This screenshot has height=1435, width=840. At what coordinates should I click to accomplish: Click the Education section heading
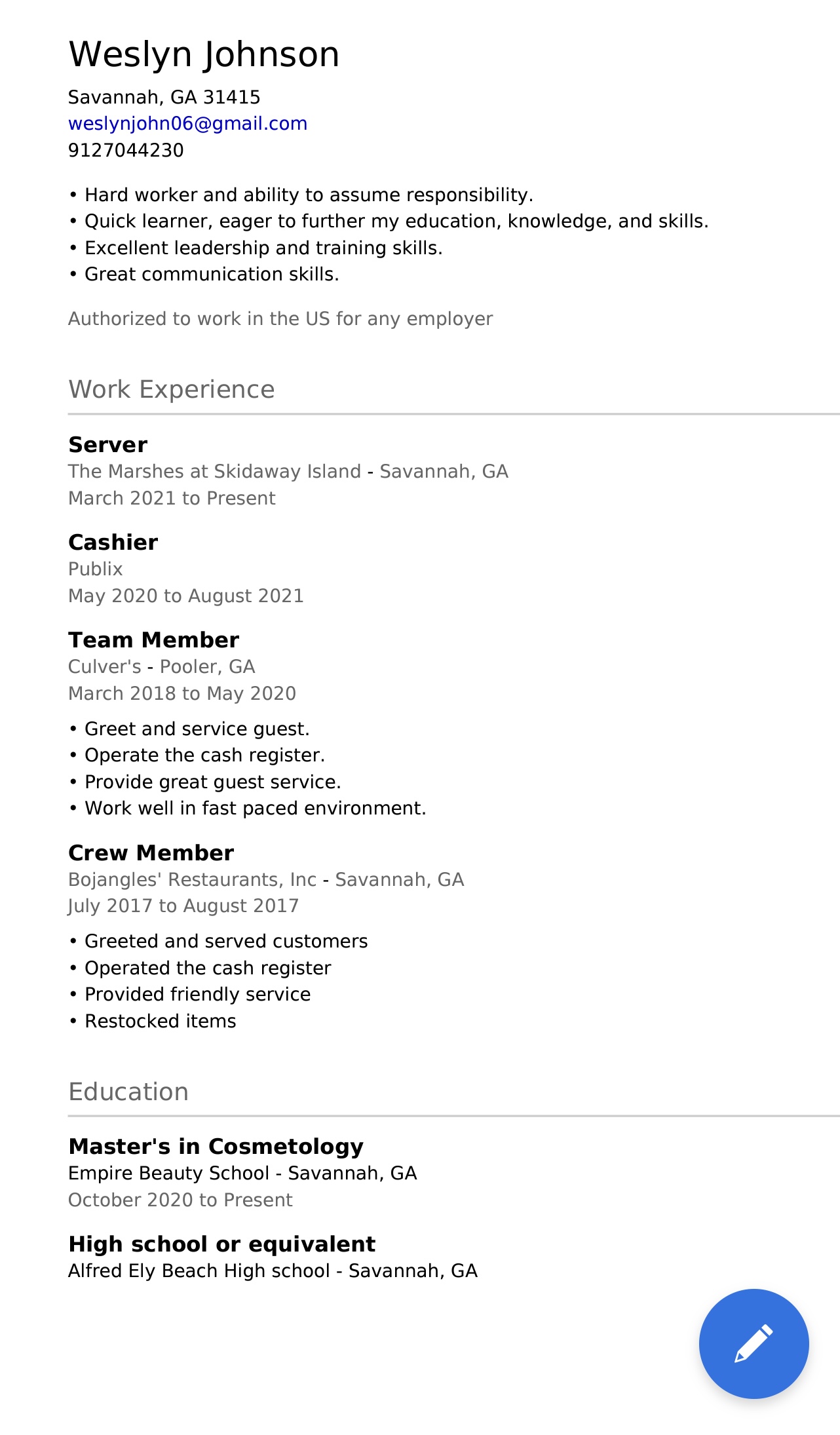point(128,1092)
